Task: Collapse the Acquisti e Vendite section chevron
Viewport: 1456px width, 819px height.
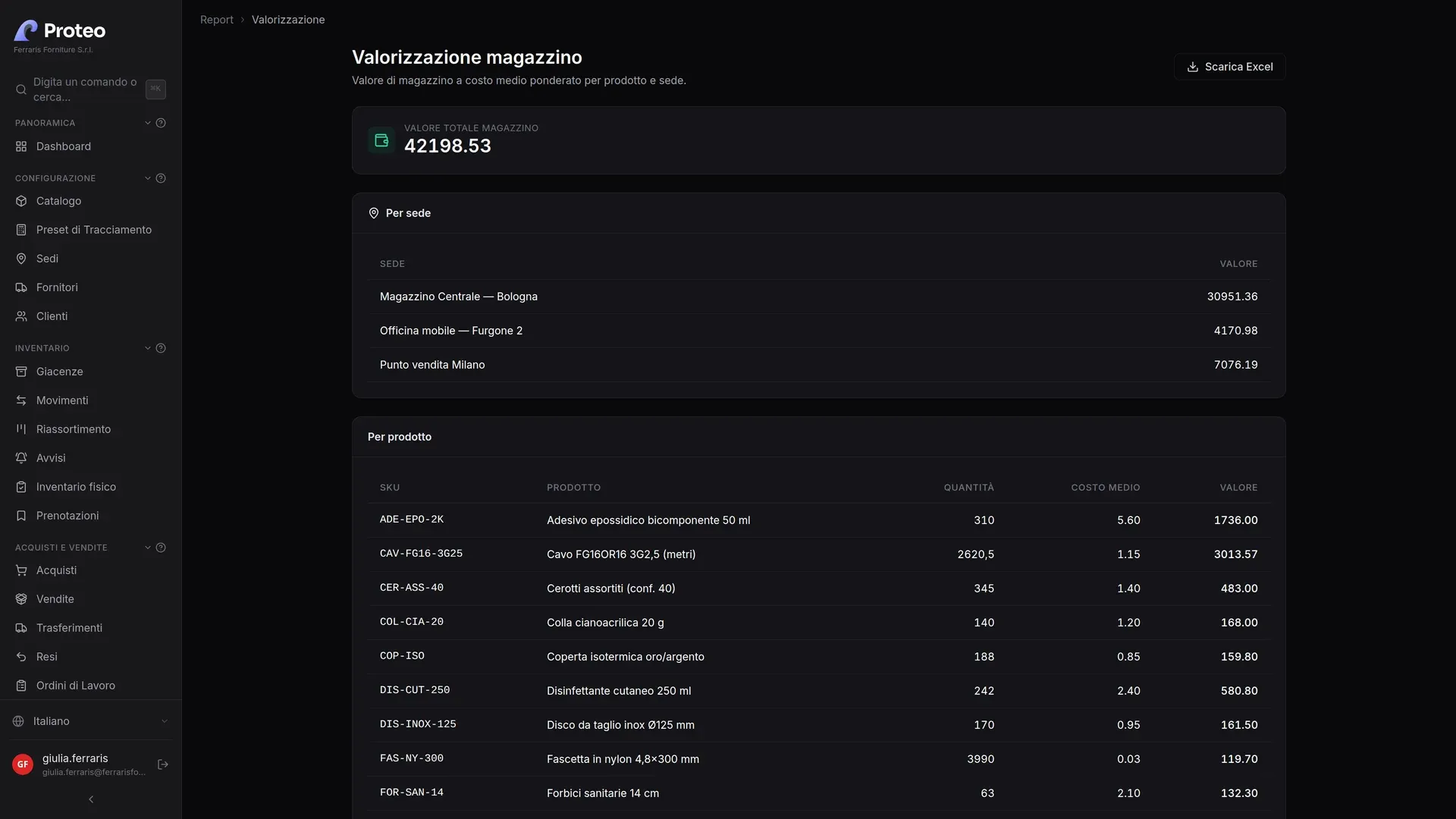Action: tap(148, 548)
